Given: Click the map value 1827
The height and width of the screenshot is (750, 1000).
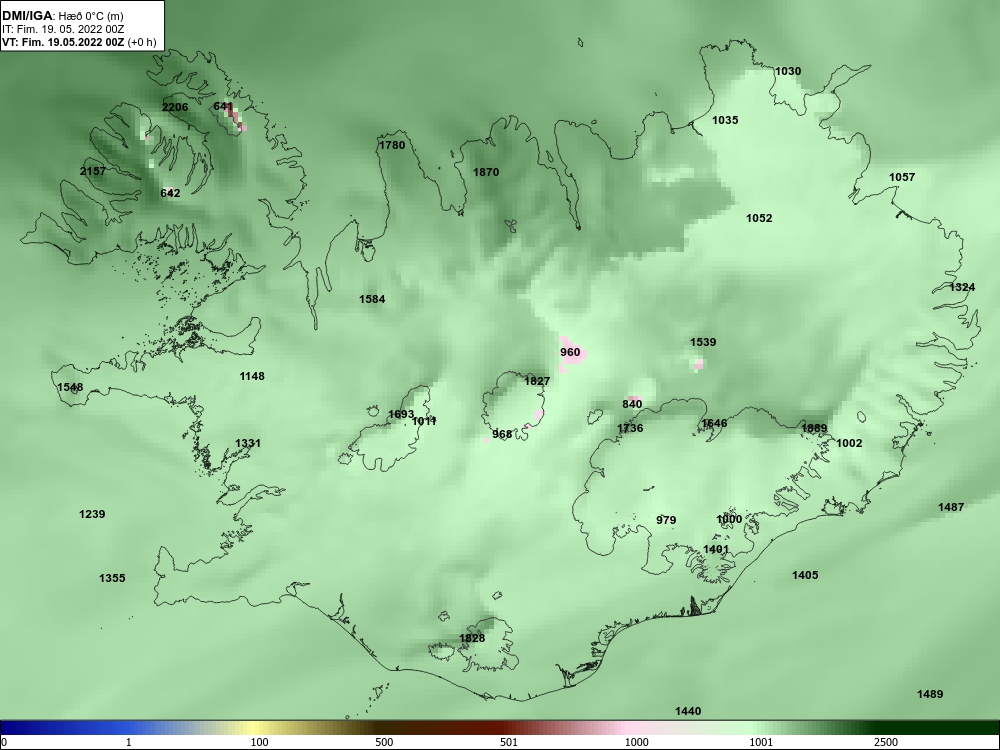Looking at the screenshot, I should (x=537, y=381).
